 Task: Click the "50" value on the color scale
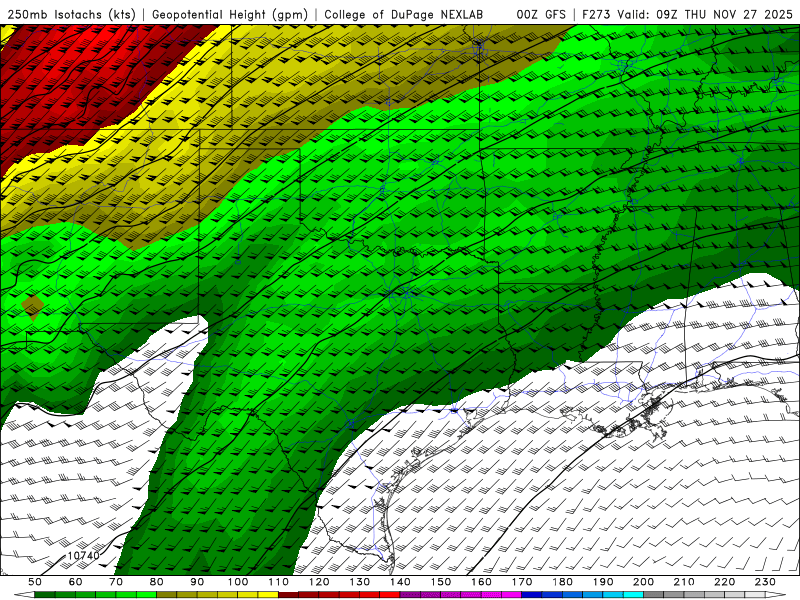(35, 582)
